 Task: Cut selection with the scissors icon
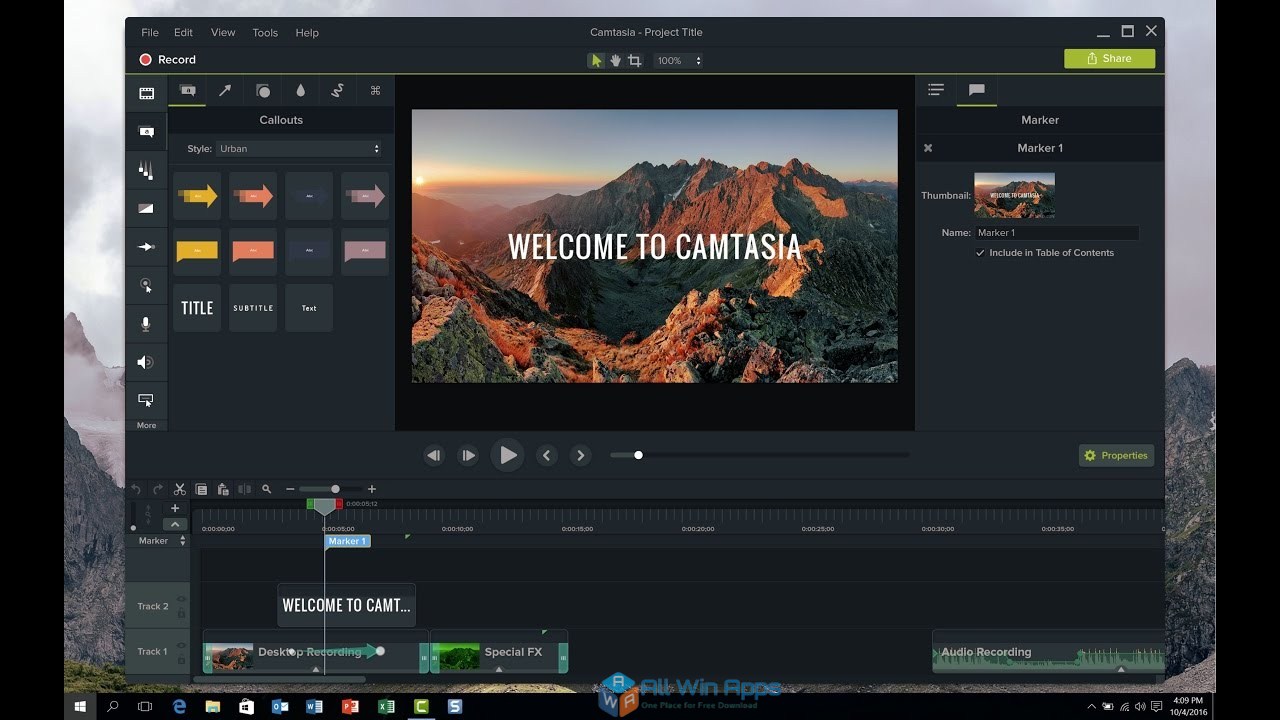(179, 489)
